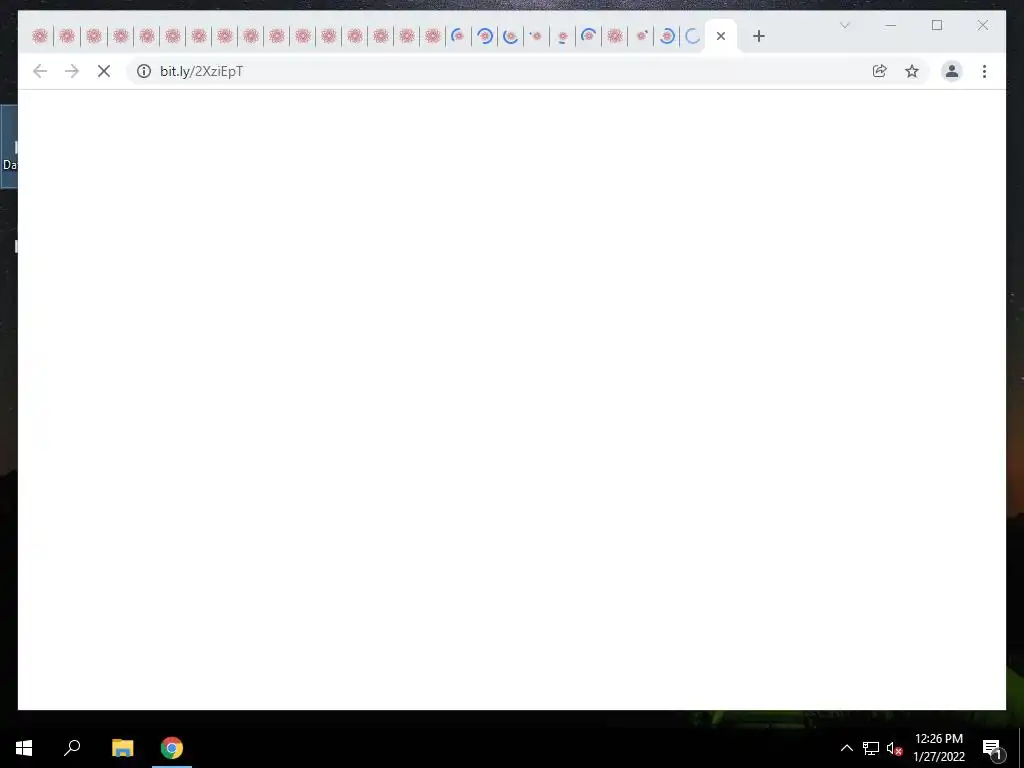Open network status from the tray
The height and width of the screenshot is (768, 1024).
click(871, 748)
